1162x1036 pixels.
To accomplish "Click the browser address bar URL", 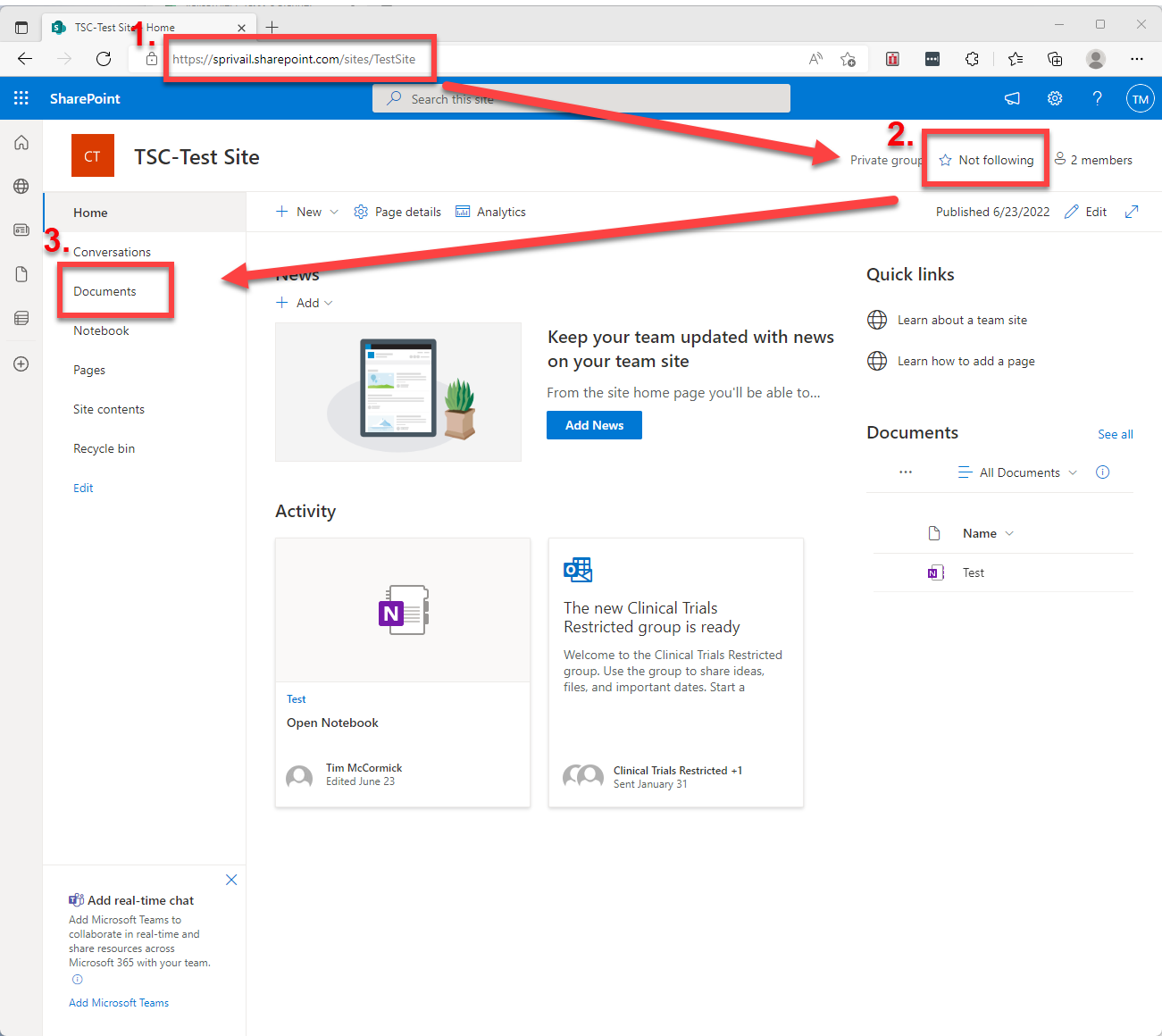I will (294, 59).
